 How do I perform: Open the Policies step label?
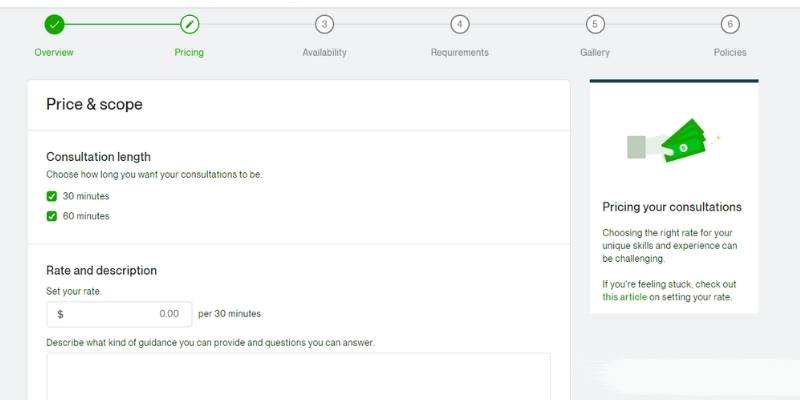730,53
